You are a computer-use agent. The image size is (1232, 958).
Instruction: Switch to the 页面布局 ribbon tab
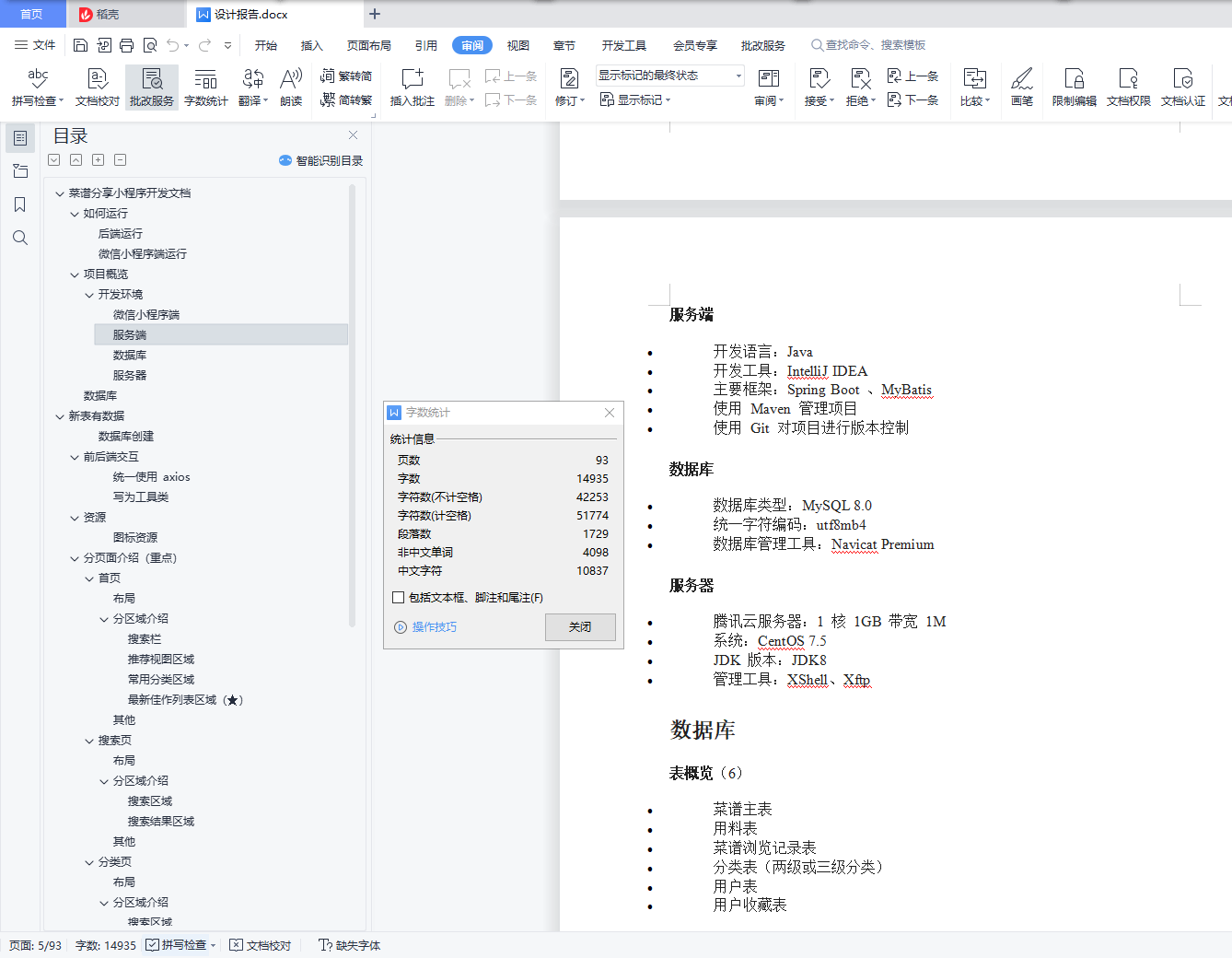coord(369,45)
